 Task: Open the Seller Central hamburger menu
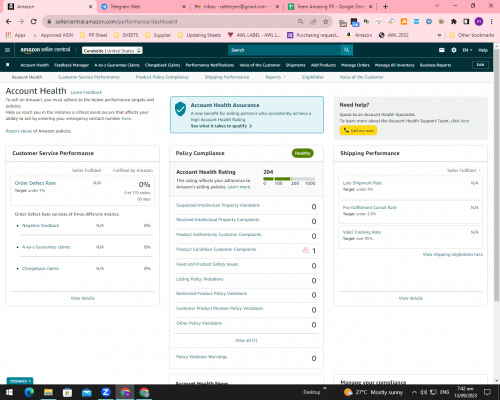coord(7,50)
